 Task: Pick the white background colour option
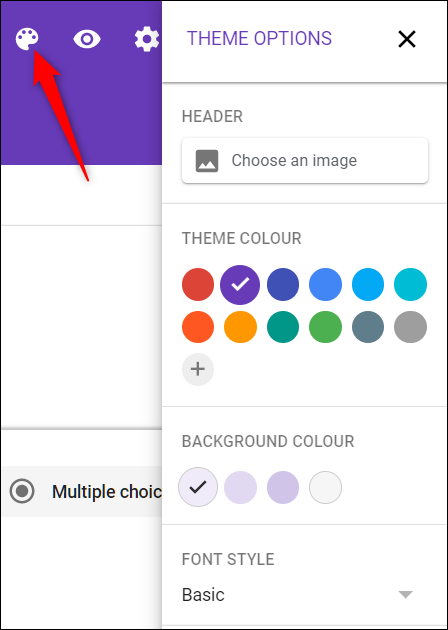(325, 487)
